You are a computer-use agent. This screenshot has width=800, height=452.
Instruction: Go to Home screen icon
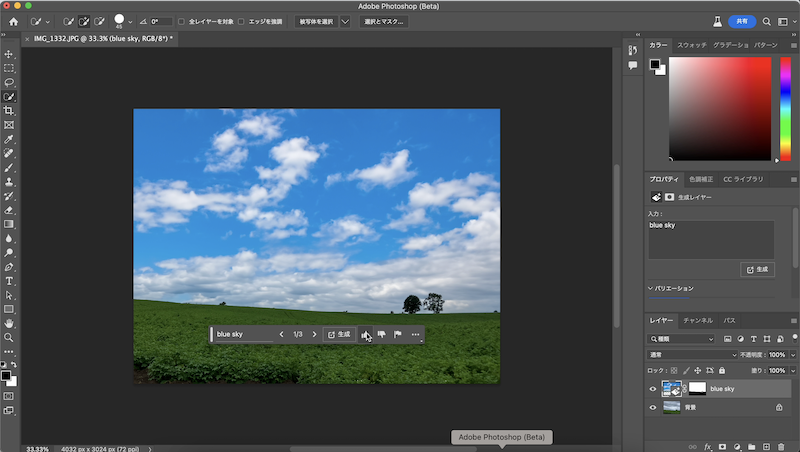pyautogui.click(x=13, y=21)
